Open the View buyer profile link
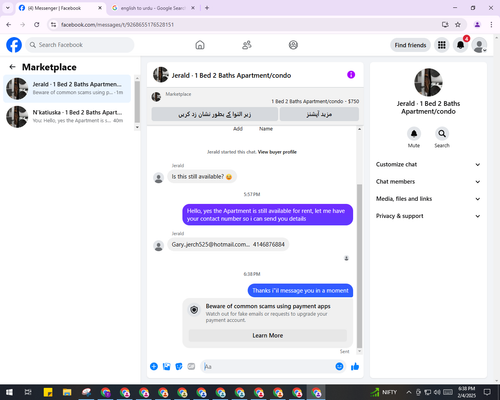Screen dimensions: 500x400 277,152
